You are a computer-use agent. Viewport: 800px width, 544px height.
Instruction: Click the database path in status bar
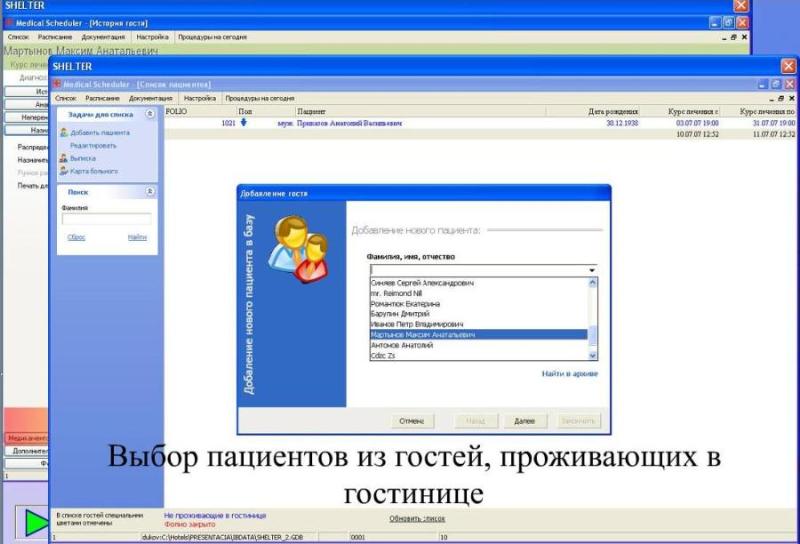[x=222, y=537]
